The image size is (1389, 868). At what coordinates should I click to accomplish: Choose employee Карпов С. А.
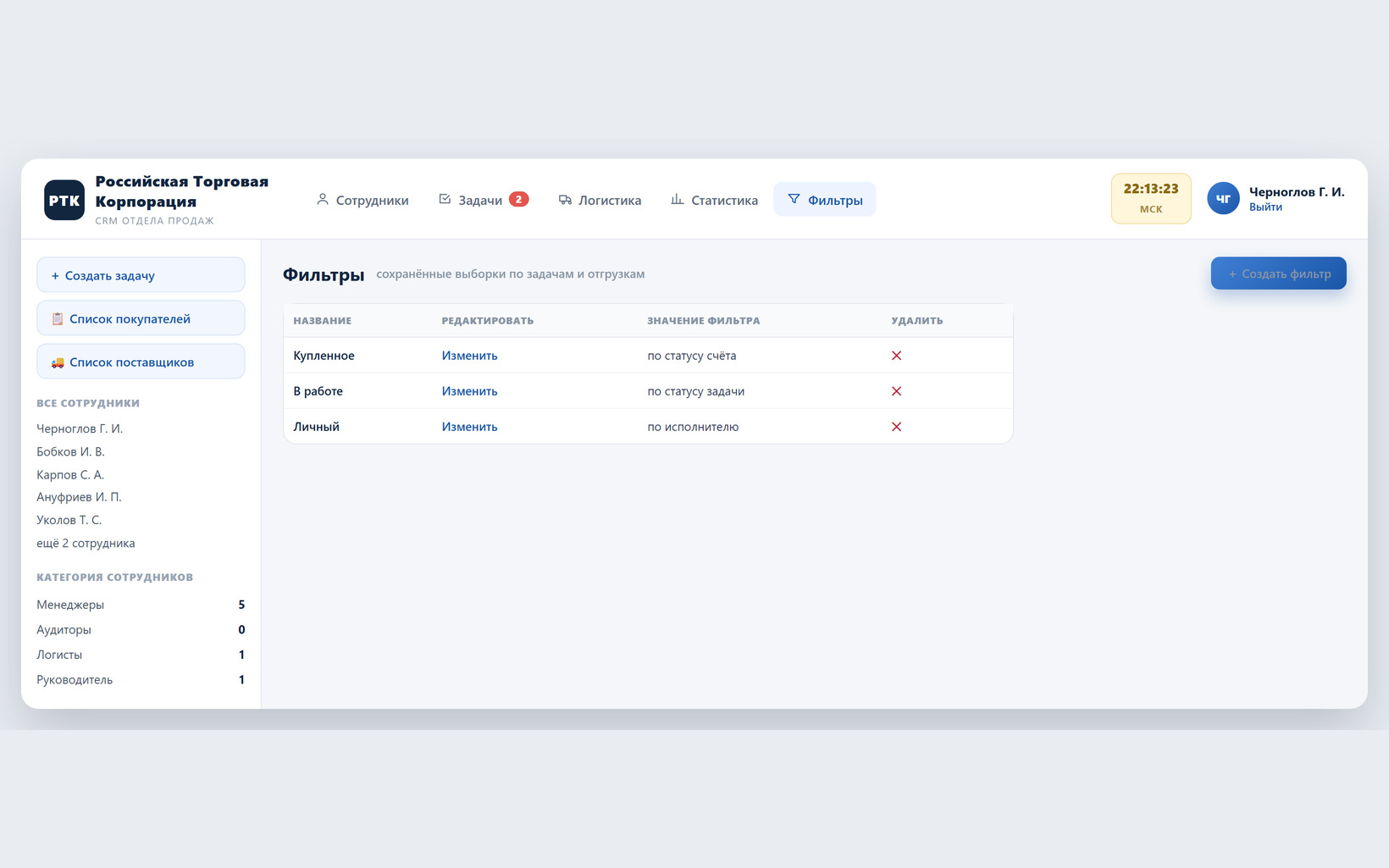pos(70,475)
